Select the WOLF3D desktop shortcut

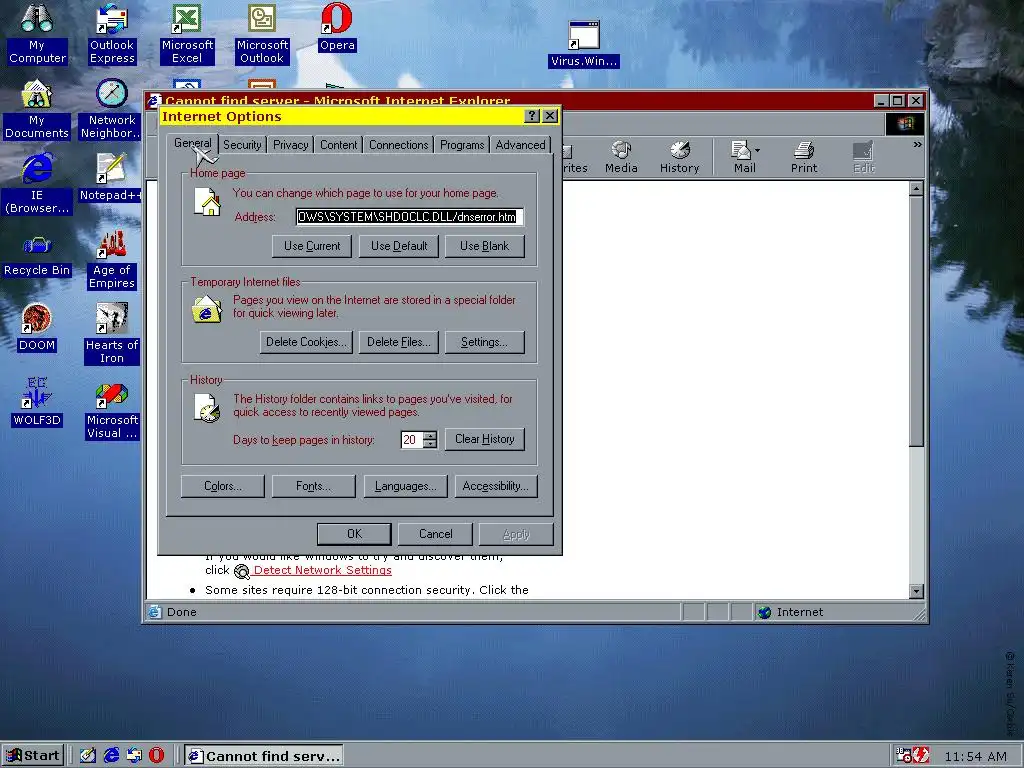click(37, 403)
